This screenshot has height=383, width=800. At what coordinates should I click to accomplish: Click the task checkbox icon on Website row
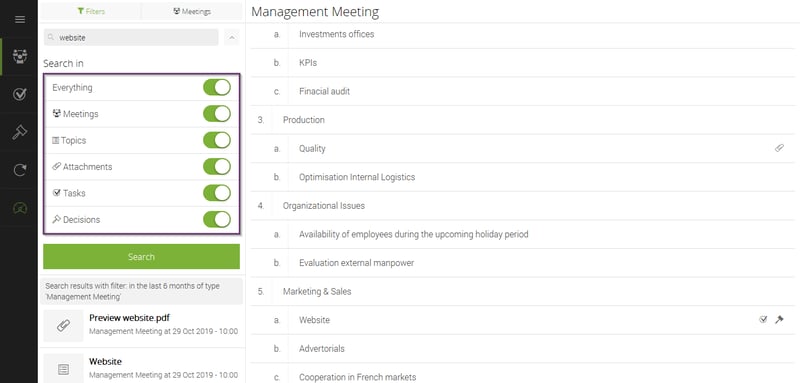point(763,320)
